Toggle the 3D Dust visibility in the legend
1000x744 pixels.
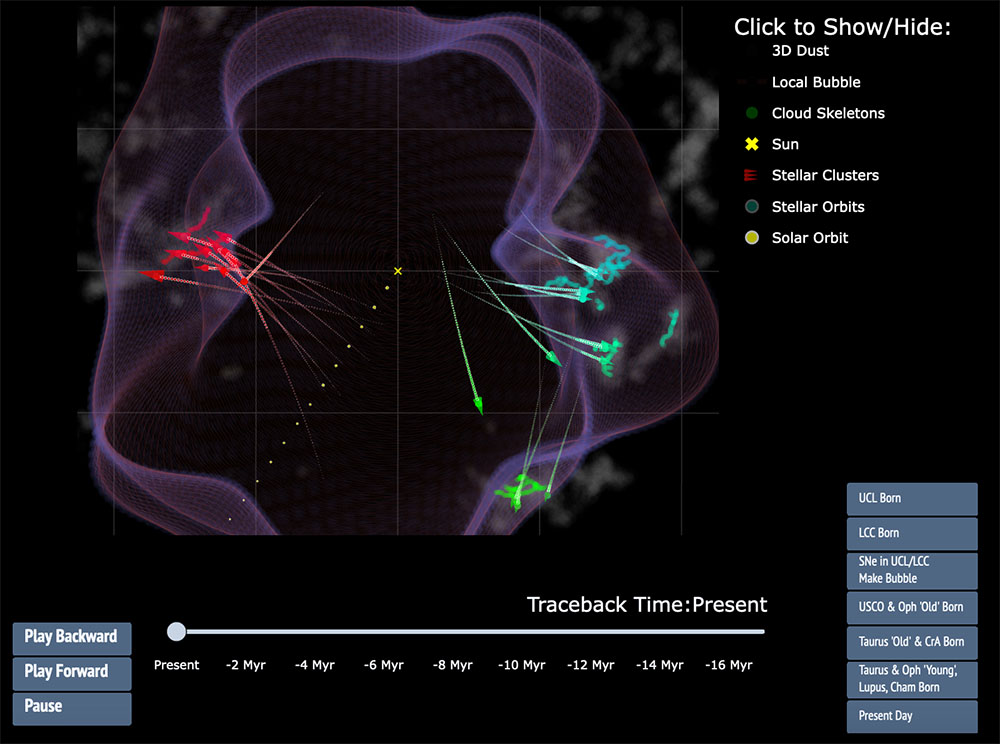(753, 51)
